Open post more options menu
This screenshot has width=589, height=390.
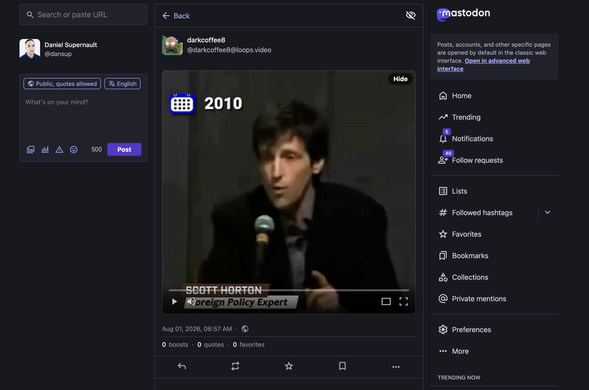[396, 367]
